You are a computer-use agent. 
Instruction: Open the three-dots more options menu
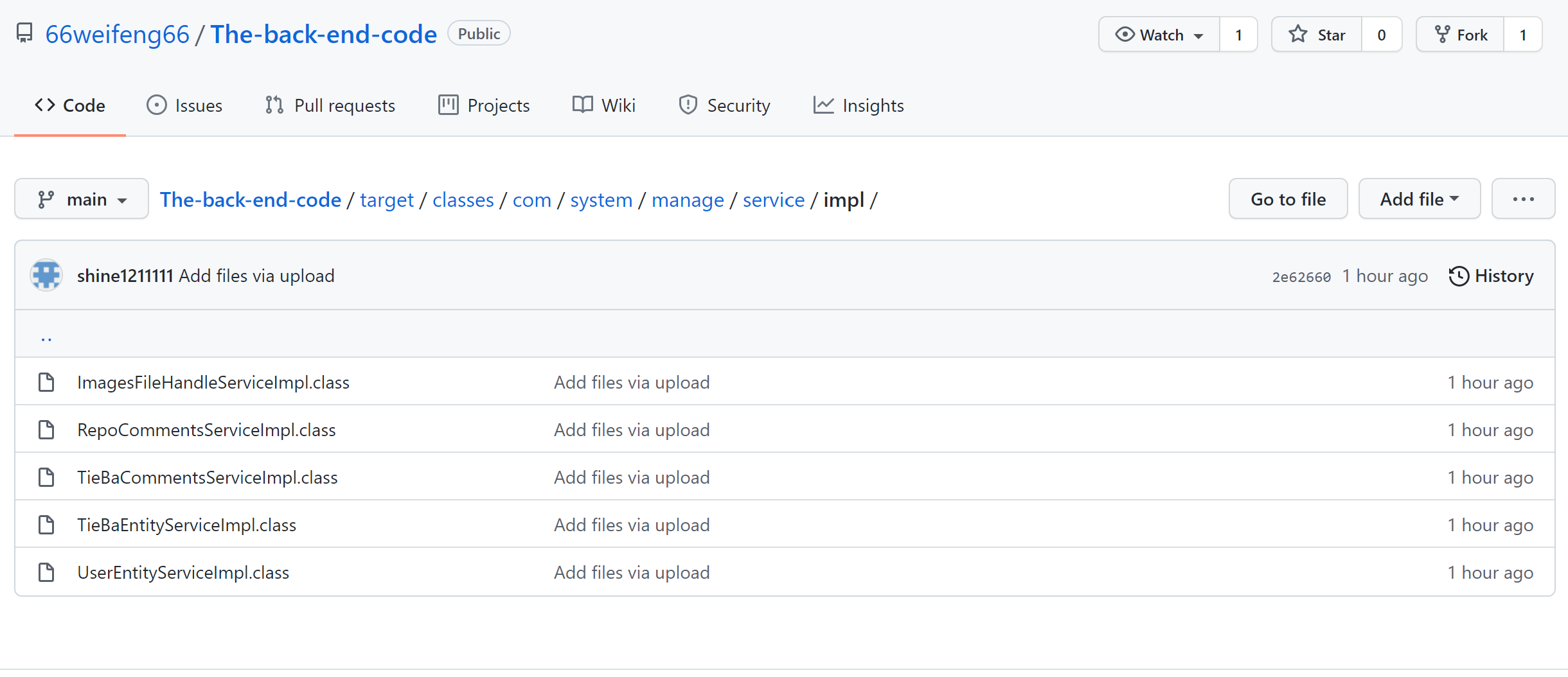(x=1522, y=199)
